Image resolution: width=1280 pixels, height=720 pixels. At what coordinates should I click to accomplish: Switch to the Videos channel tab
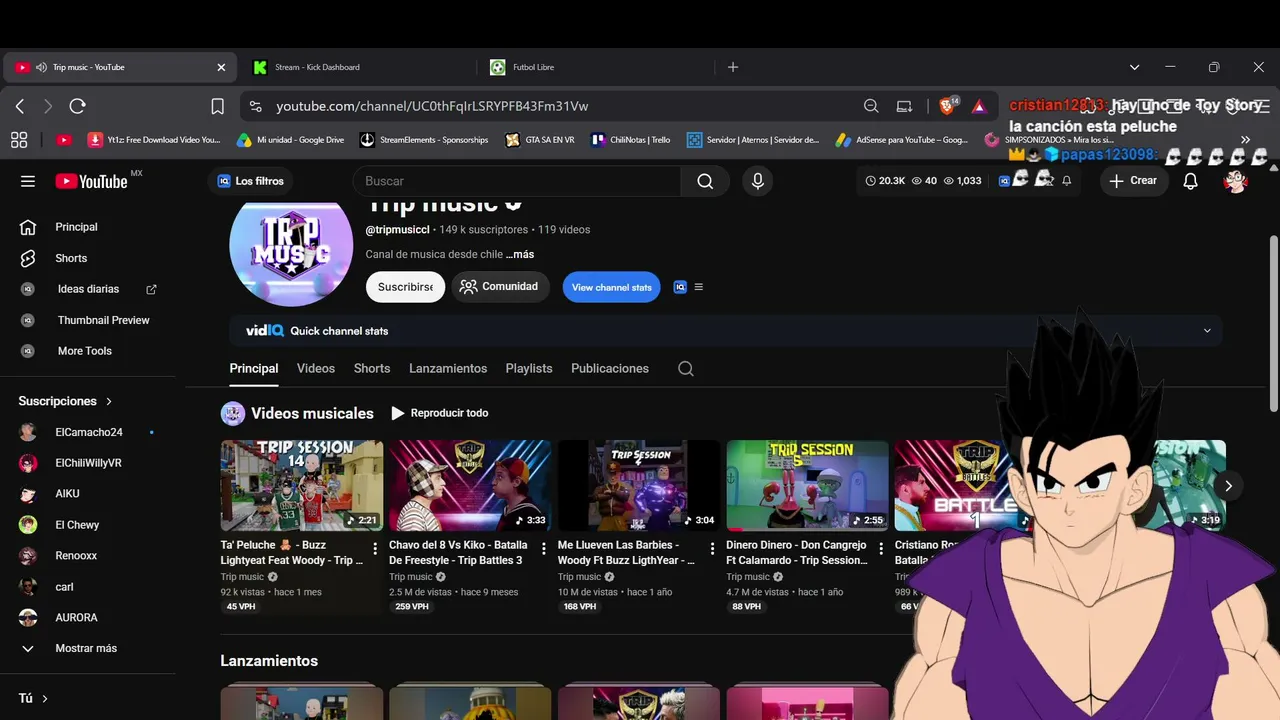tap(316, 368)
